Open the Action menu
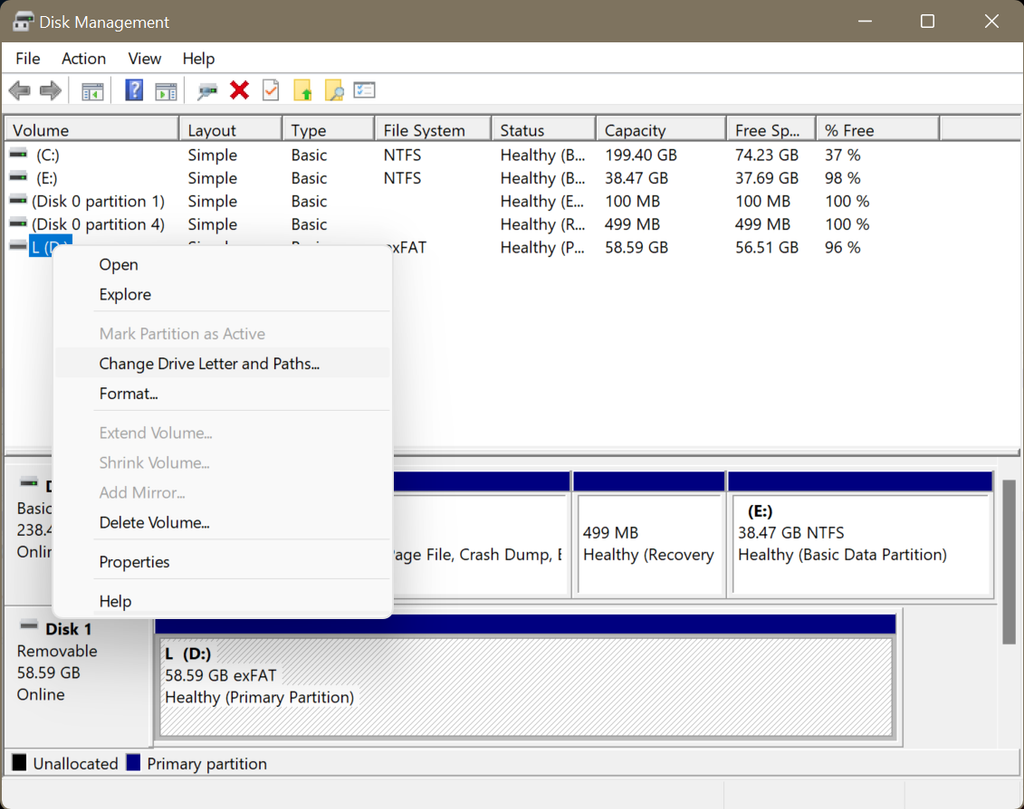The width and height of the screenshot is (1024, 809). click(x=84, y=59)
